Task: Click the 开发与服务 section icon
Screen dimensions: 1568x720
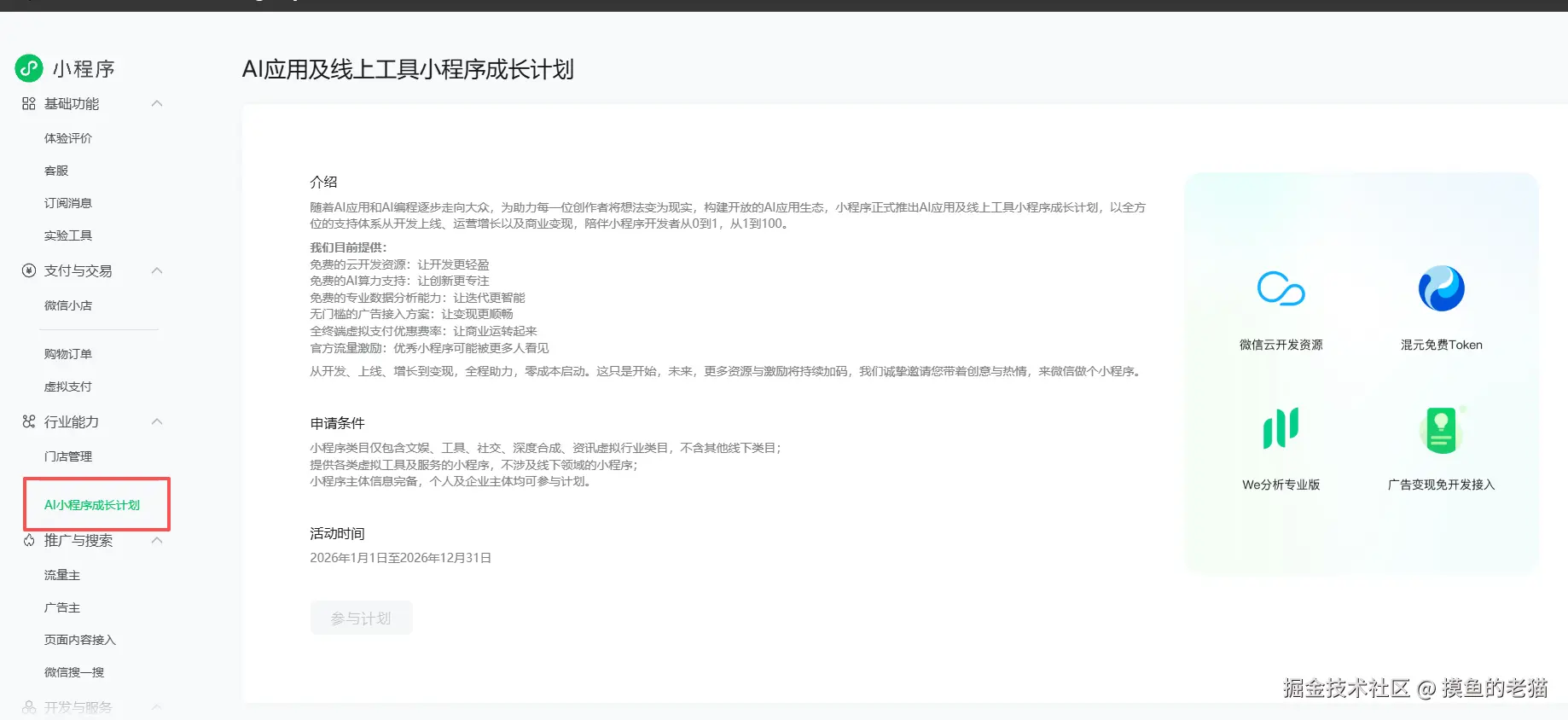Action: 29,707
